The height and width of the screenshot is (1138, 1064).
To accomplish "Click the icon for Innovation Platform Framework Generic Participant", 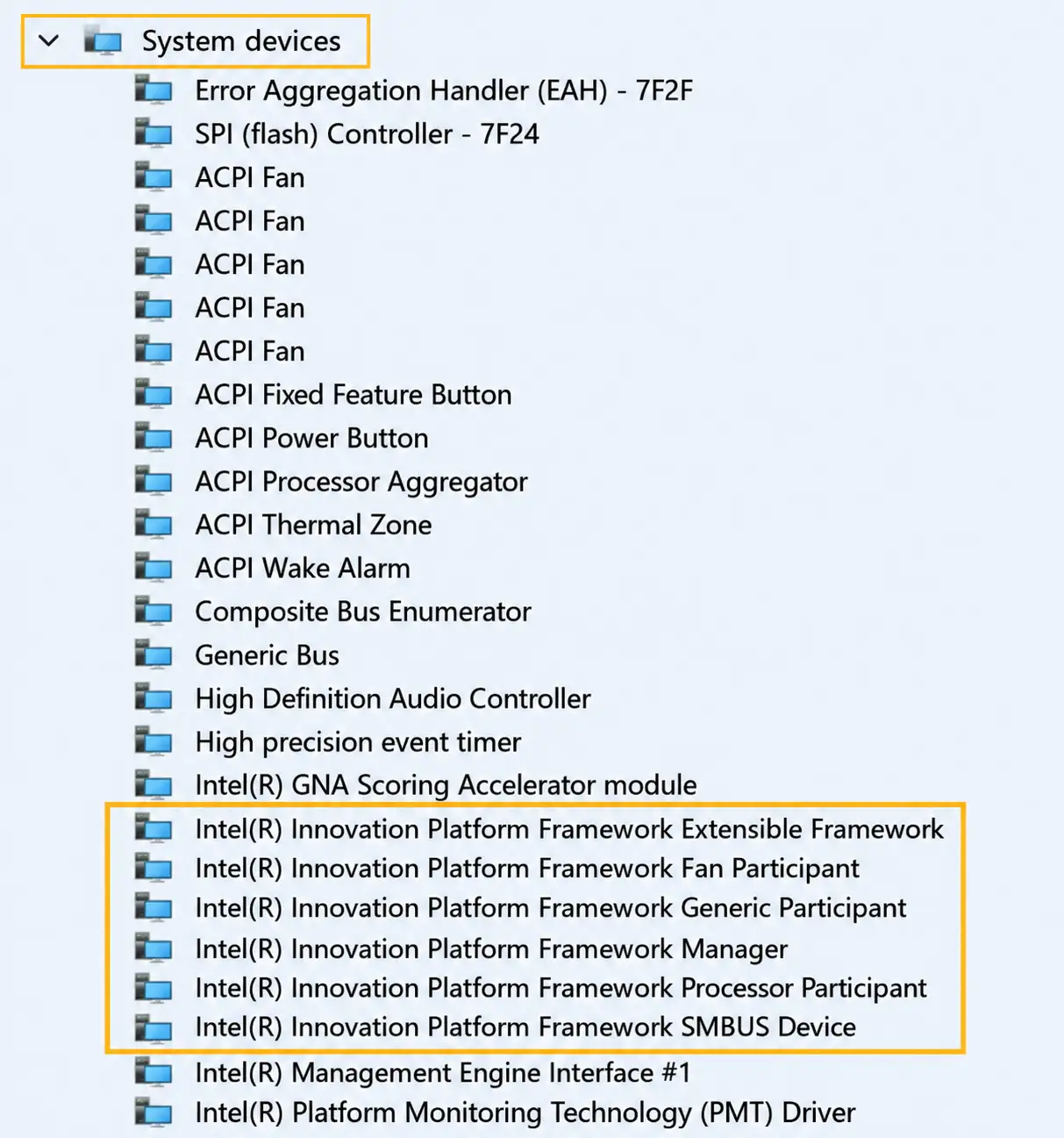I will coord(154,907).
